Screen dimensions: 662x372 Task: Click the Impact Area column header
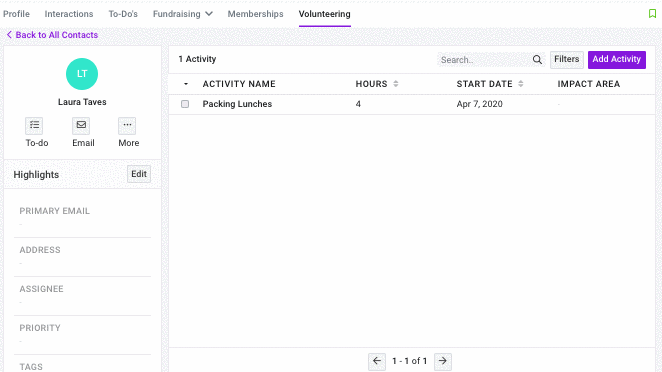[x=589, y=84]
